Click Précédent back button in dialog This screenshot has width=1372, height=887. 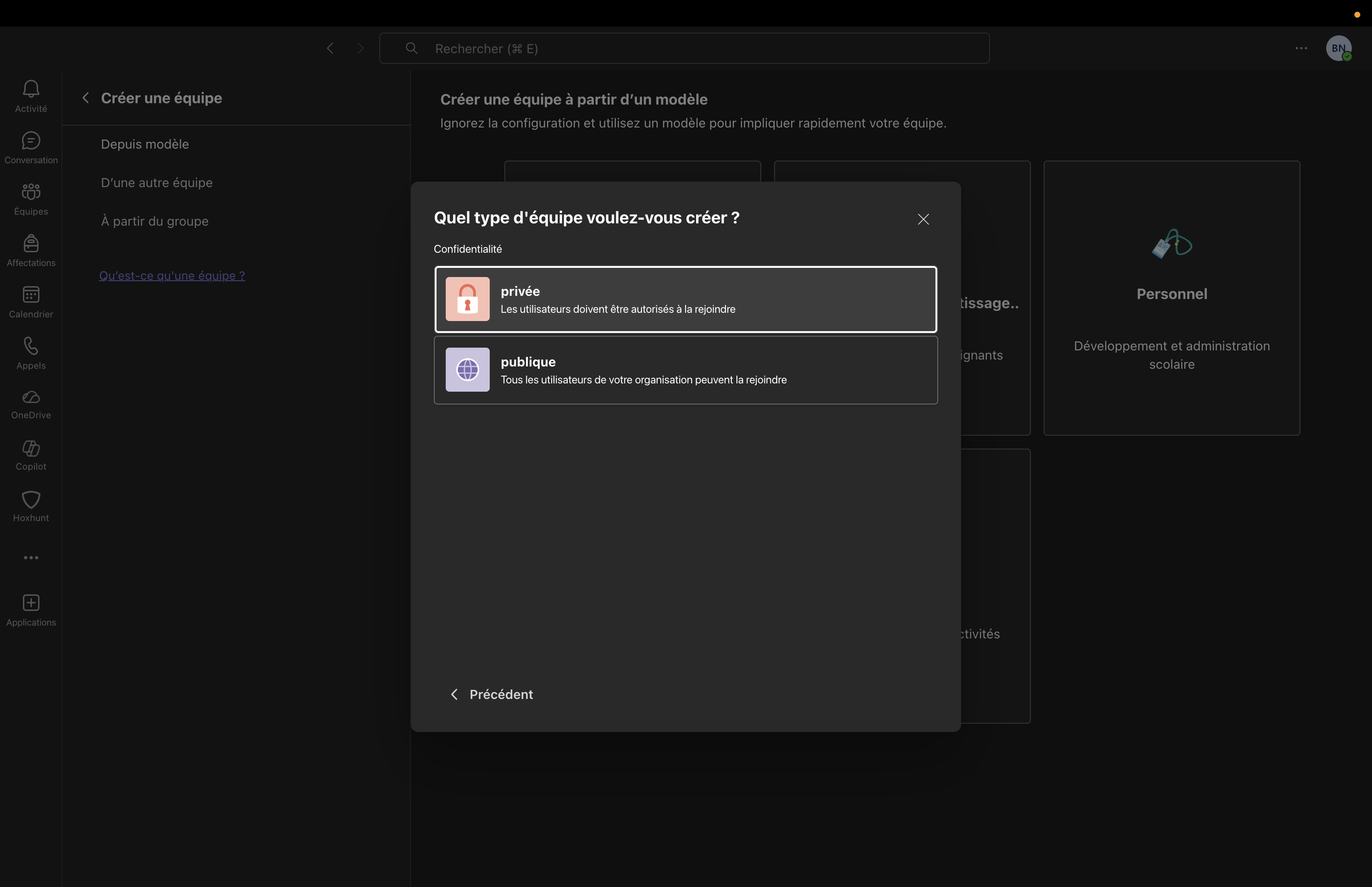pyautogui.click(x=491, y=695)
